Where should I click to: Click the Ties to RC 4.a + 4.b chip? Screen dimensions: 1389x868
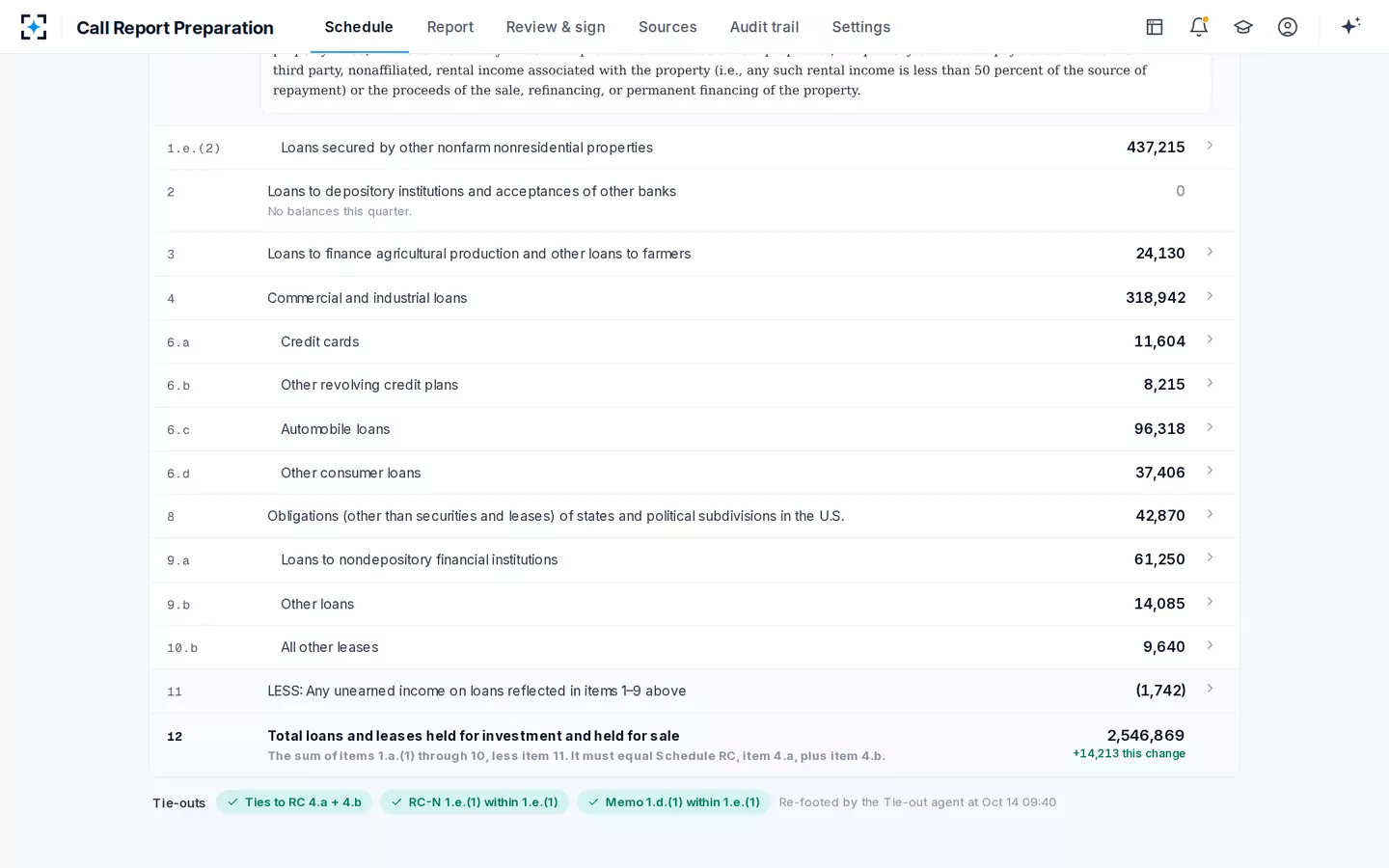[293, 802]
